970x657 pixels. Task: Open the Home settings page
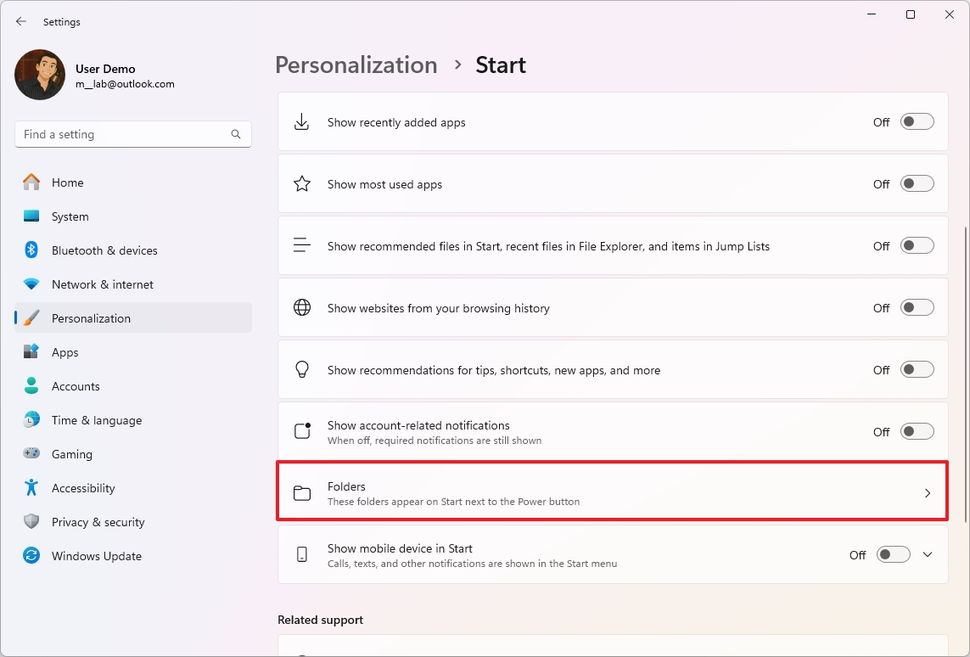[x=67, y=183]
